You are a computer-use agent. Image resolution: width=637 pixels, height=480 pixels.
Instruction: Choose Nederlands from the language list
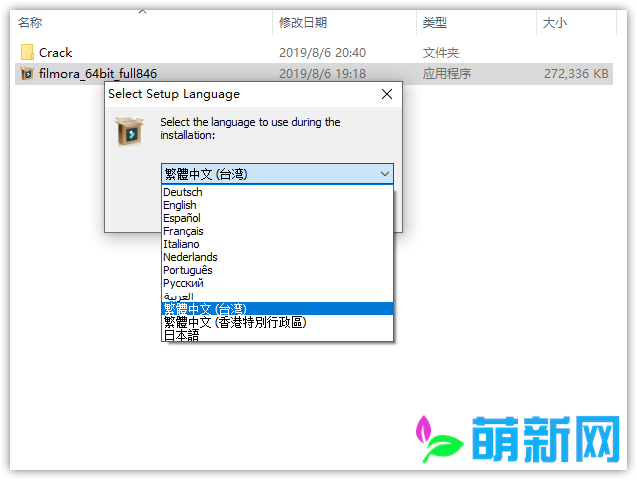[277, 257]
